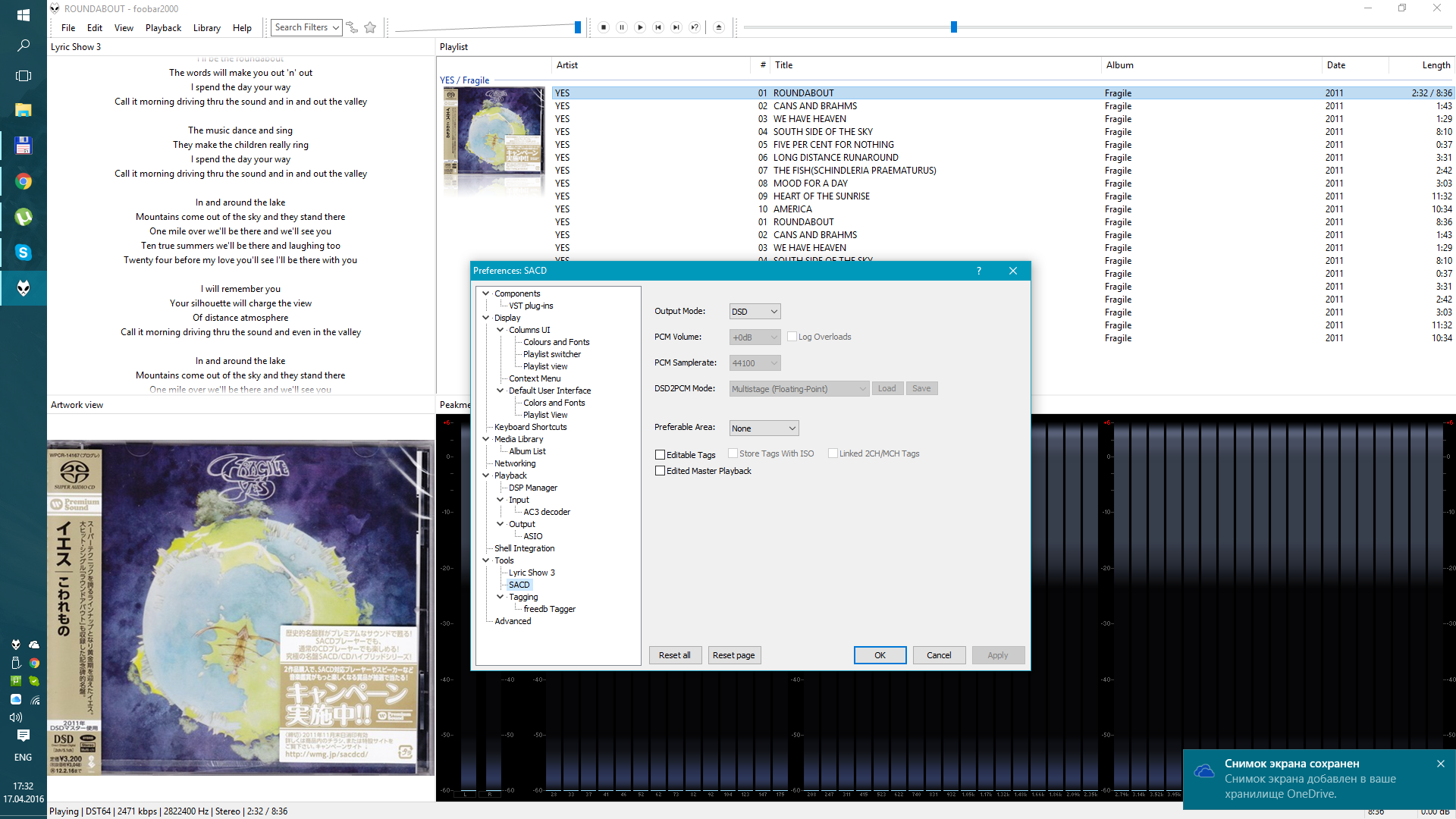This screenshot has width=1456, height=819.
Task: Click the Apply button
Action: (998, 655)
